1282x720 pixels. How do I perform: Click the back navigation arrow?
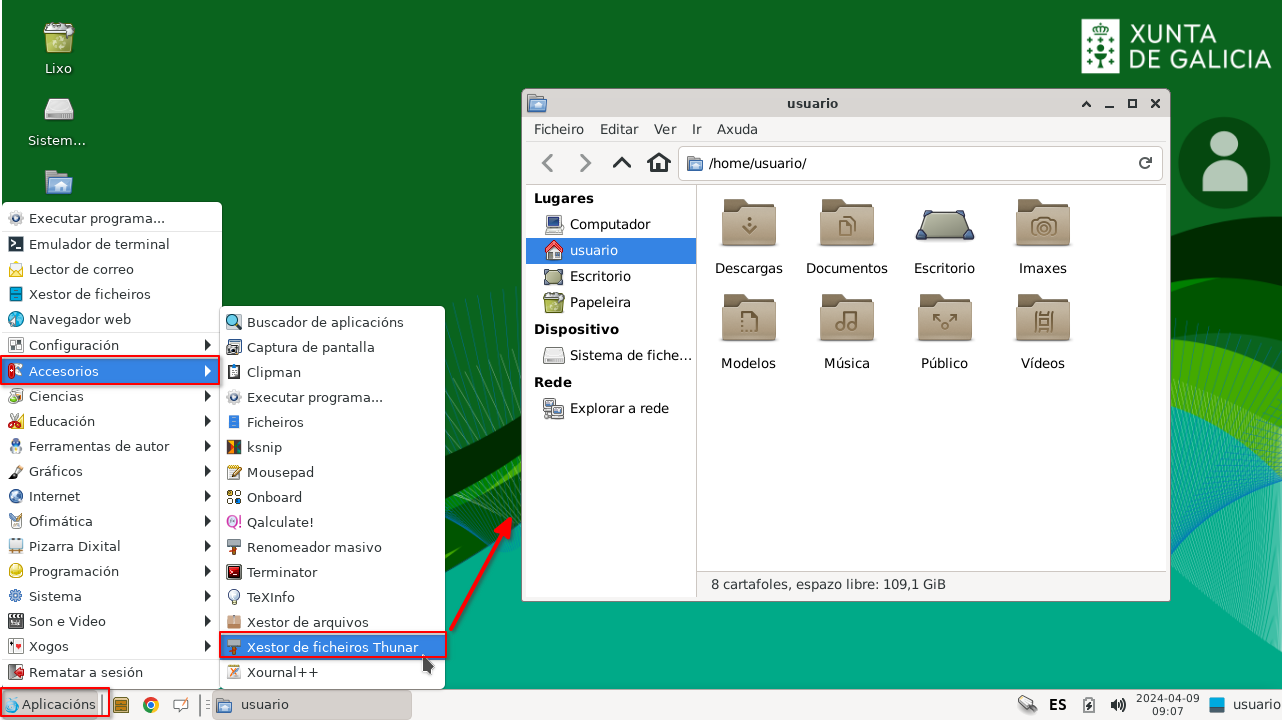pos(548,163)
